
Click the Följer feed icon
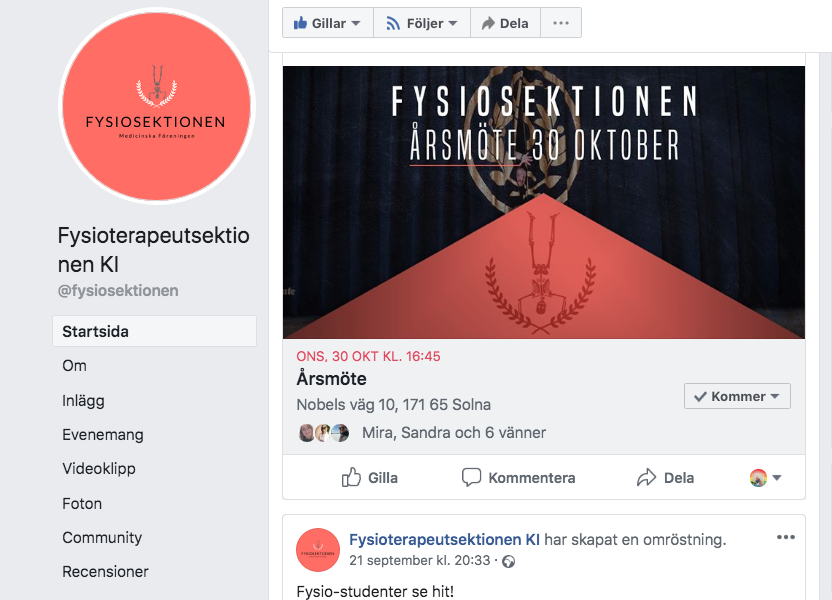click(x=393, y=23)
